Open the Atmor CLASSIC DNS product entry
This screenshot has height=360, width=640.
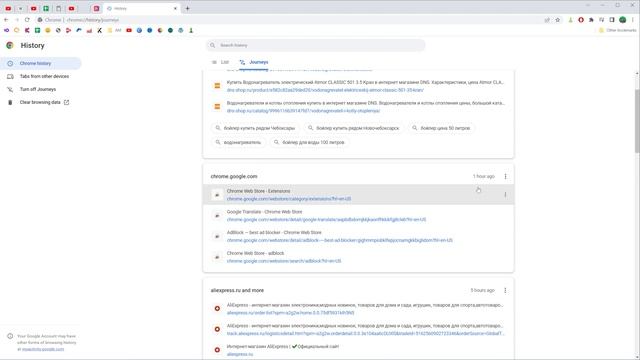(358, 86)
